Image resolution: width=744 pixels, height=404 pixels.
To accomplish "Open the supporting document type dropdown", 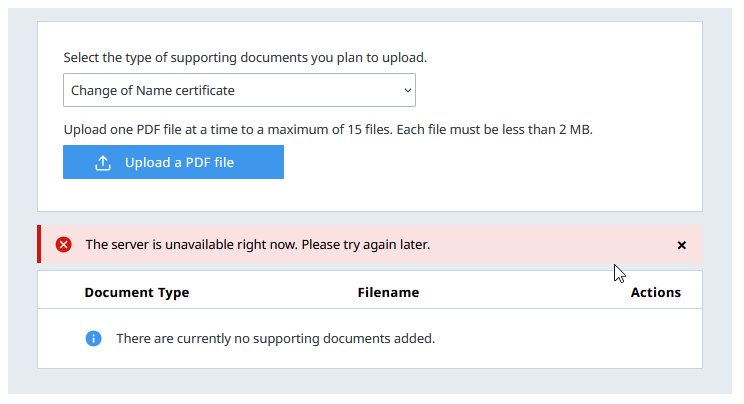I will pyautogui.click(x=239, y=90).
